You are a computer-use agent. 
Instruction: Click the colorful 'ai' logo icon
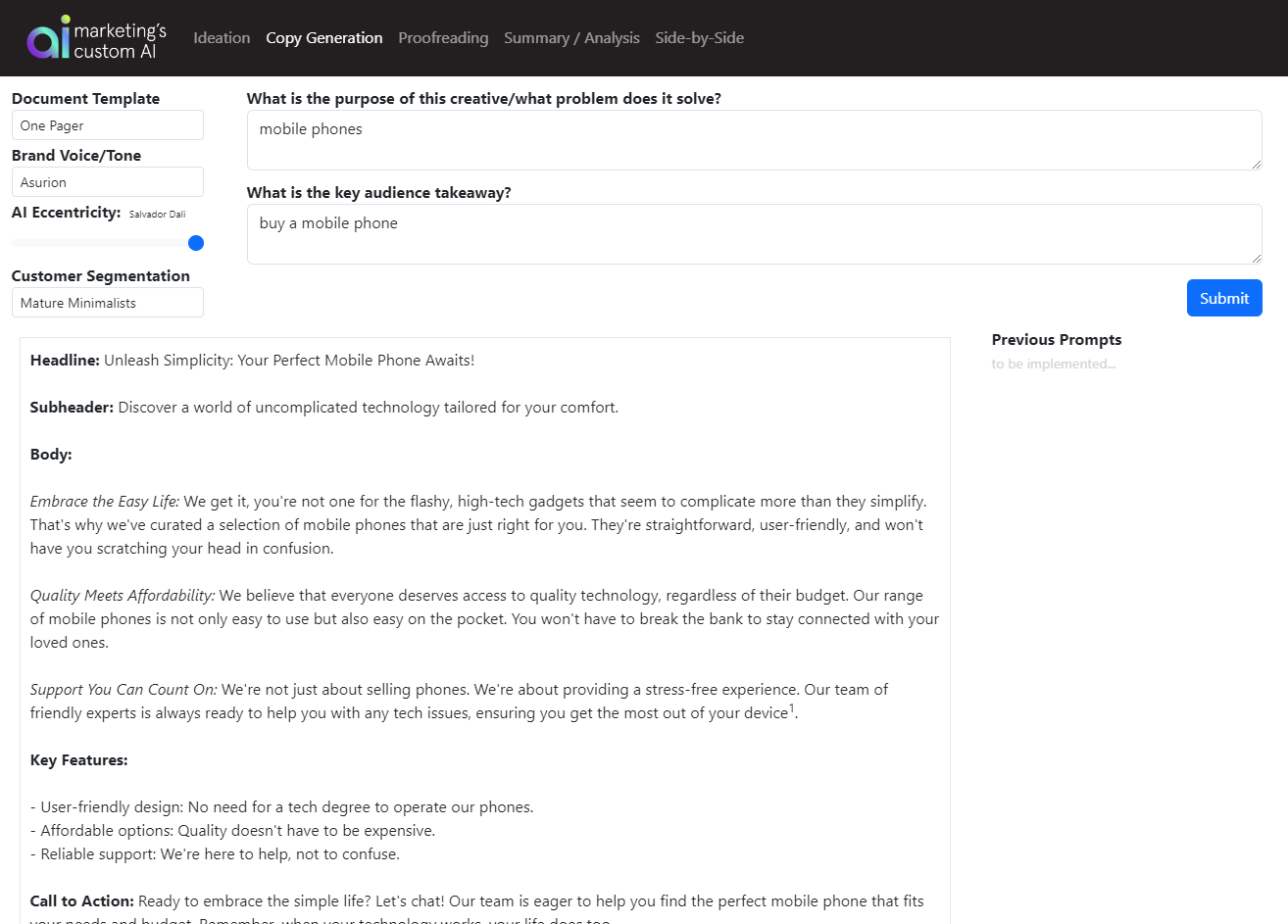coord(48,38)
